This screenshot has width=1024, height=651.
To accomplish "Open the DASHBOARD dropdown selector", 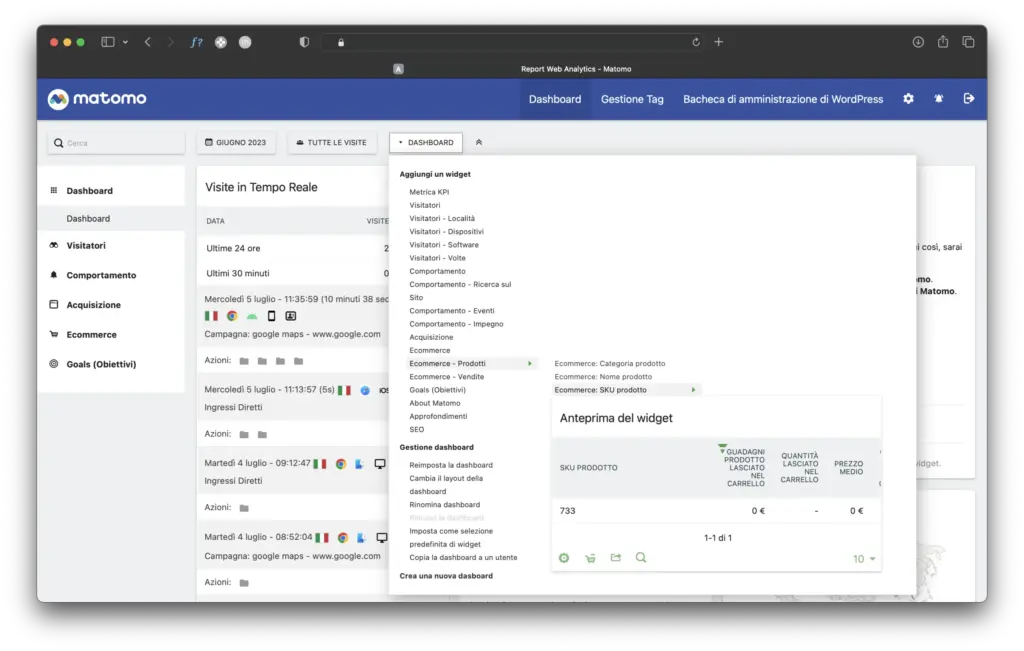I will click(426, 143).
